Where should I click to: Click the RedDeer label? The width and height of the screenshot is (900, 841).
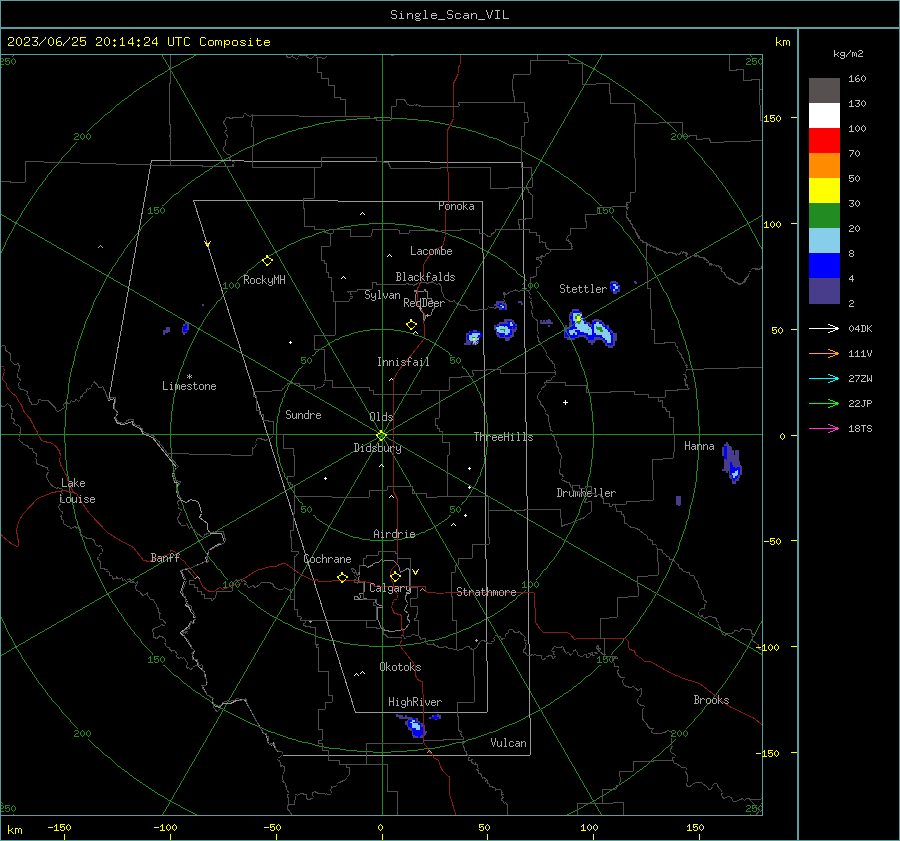tap(424, 303)
